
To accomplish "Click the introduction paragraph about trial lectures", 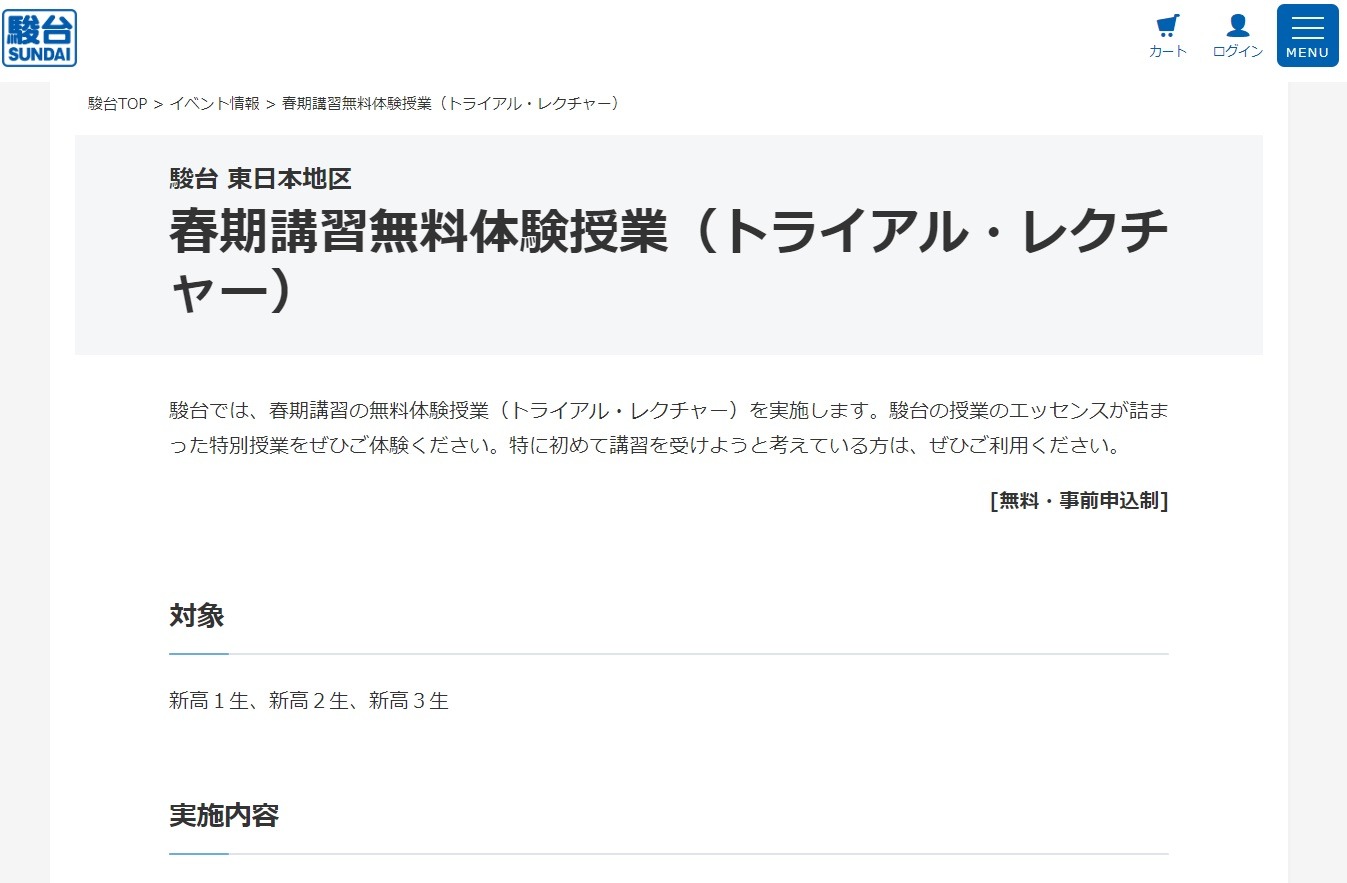I will click(668, 428).
